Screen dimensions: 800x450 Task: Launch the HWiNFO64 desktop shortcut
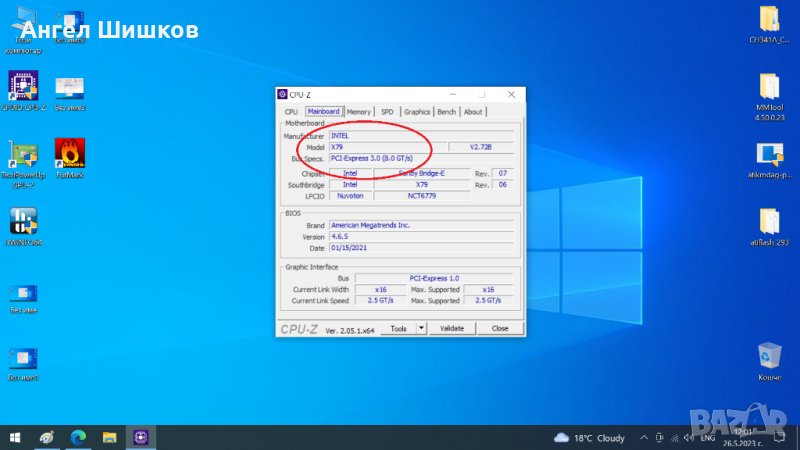(x=23, y=221)
